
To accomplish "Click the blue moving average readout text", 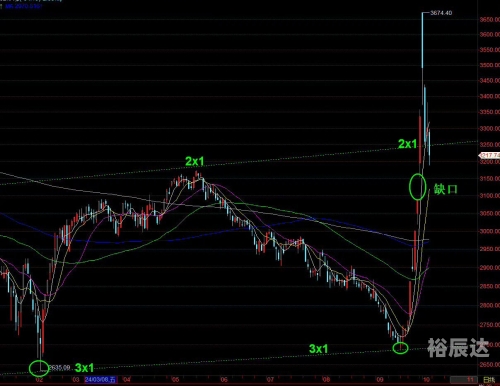I will click(23, 6).
